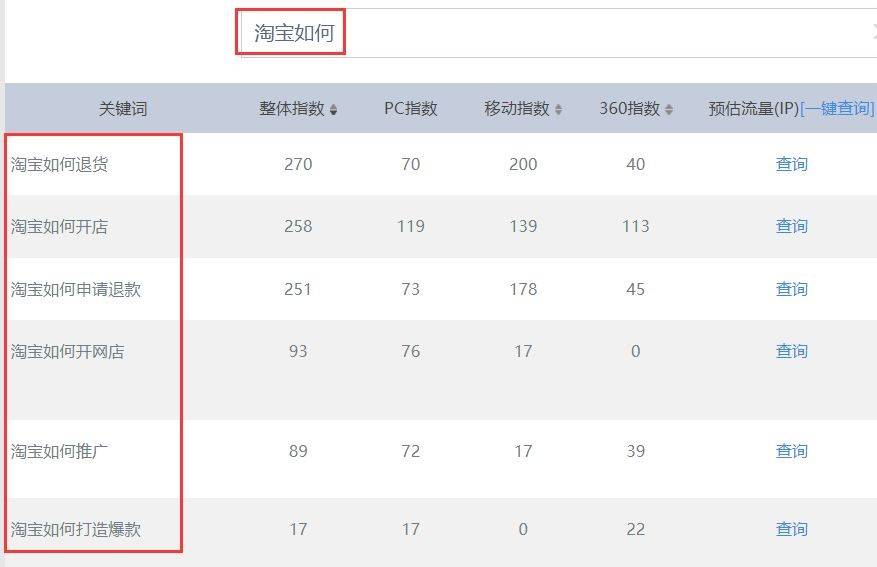877x567 pixels.
Task: Click PC index value 73
Action: tap(411, 289)
